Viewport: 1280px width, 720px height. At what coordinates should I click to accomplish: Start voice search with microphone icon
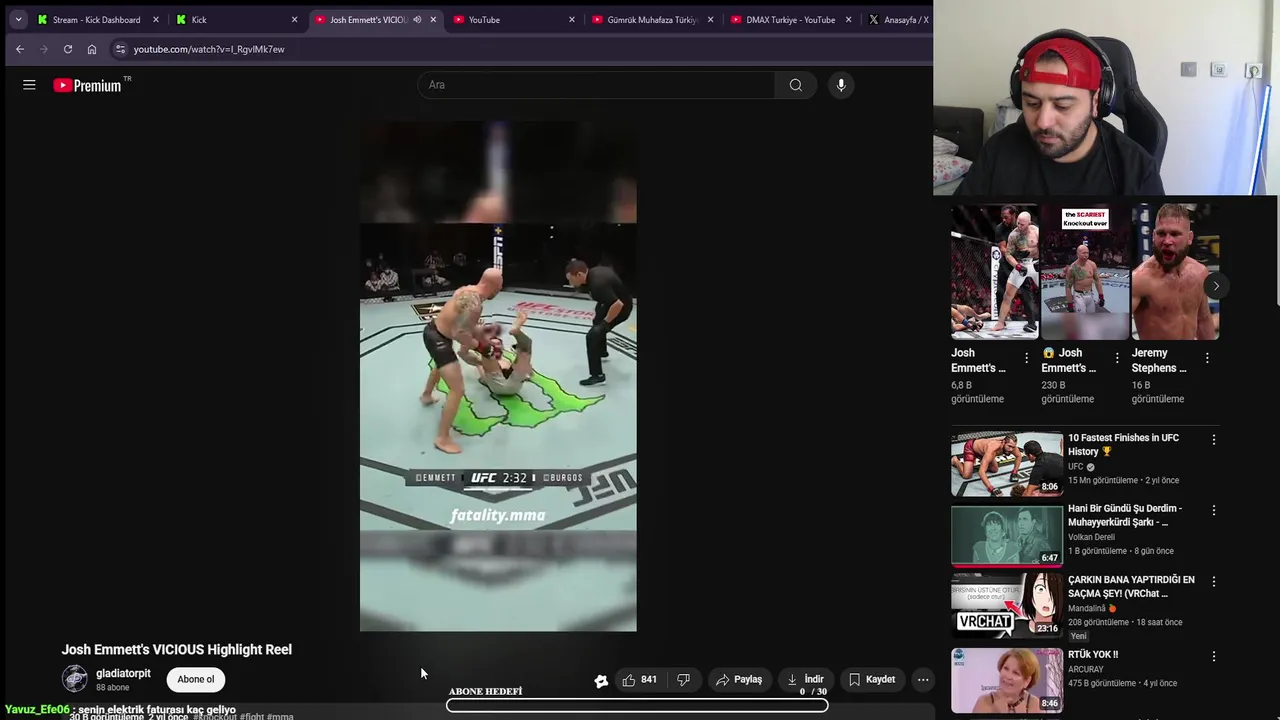tap(841, 85)
